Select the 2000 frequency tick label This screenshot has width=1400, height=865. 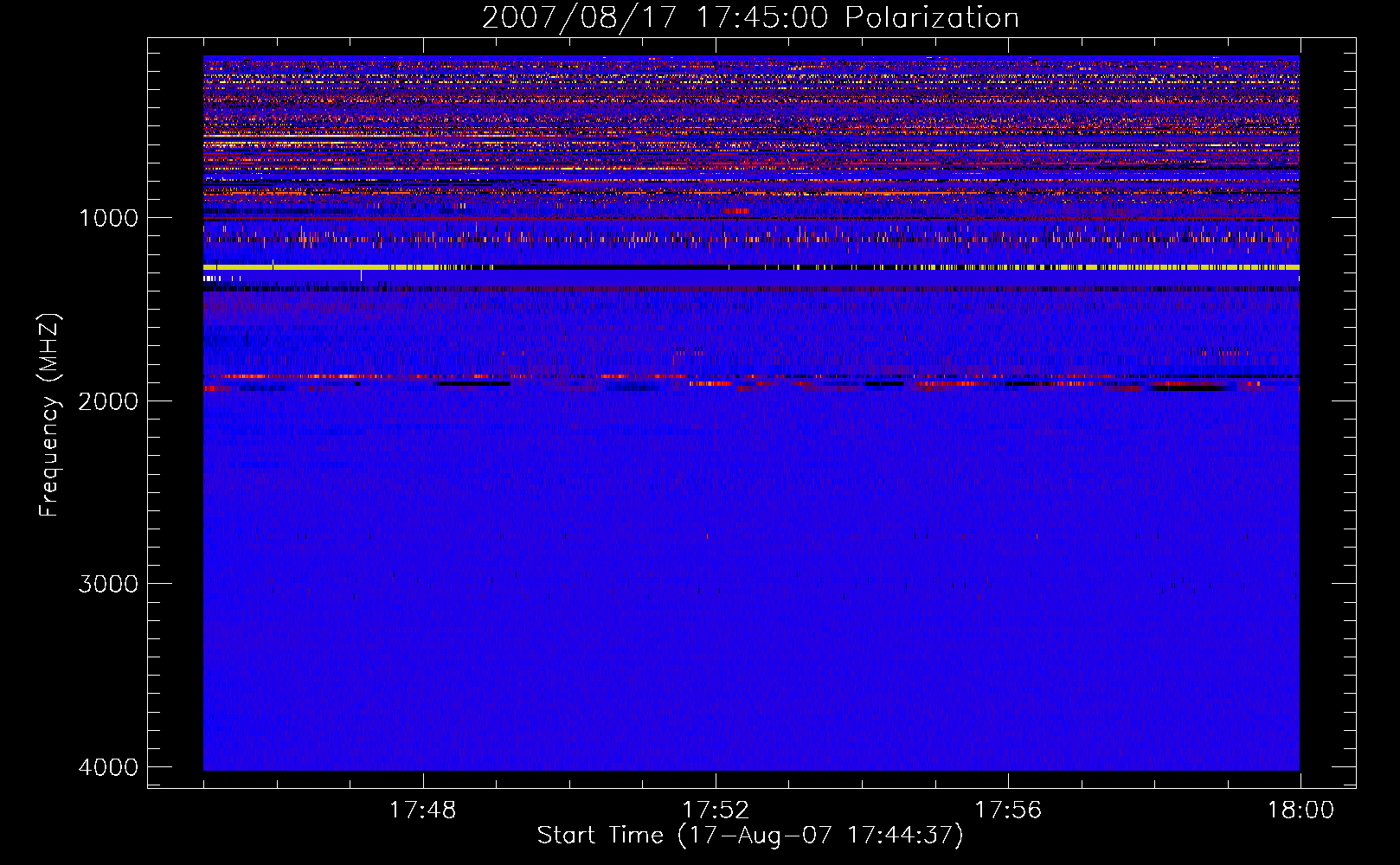(x=108, y=401)
